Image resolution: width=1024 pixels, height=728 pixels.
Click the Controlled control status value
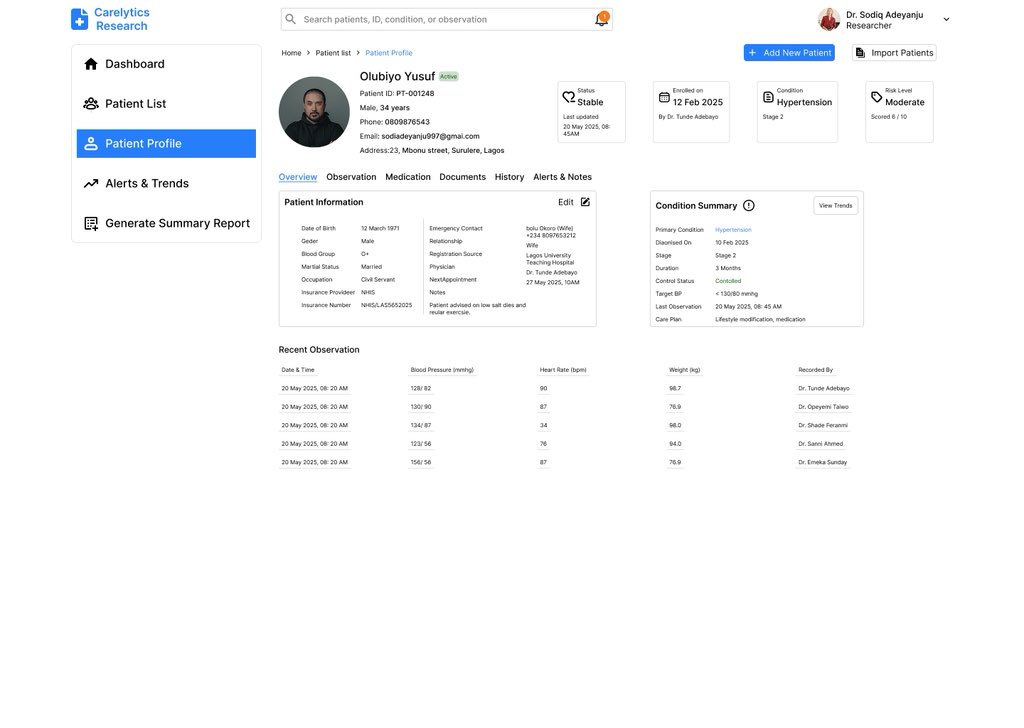[728, 281]
